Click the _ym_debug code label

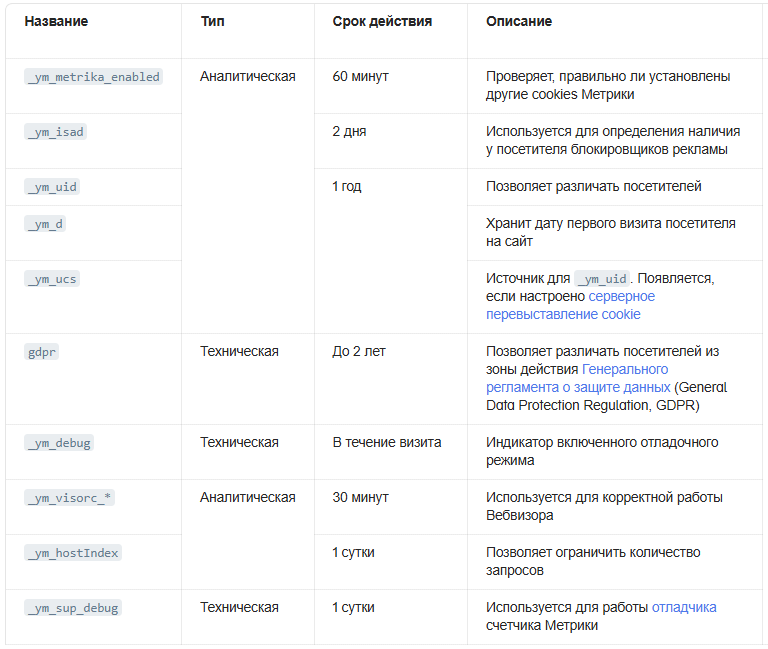coord(59,443)
